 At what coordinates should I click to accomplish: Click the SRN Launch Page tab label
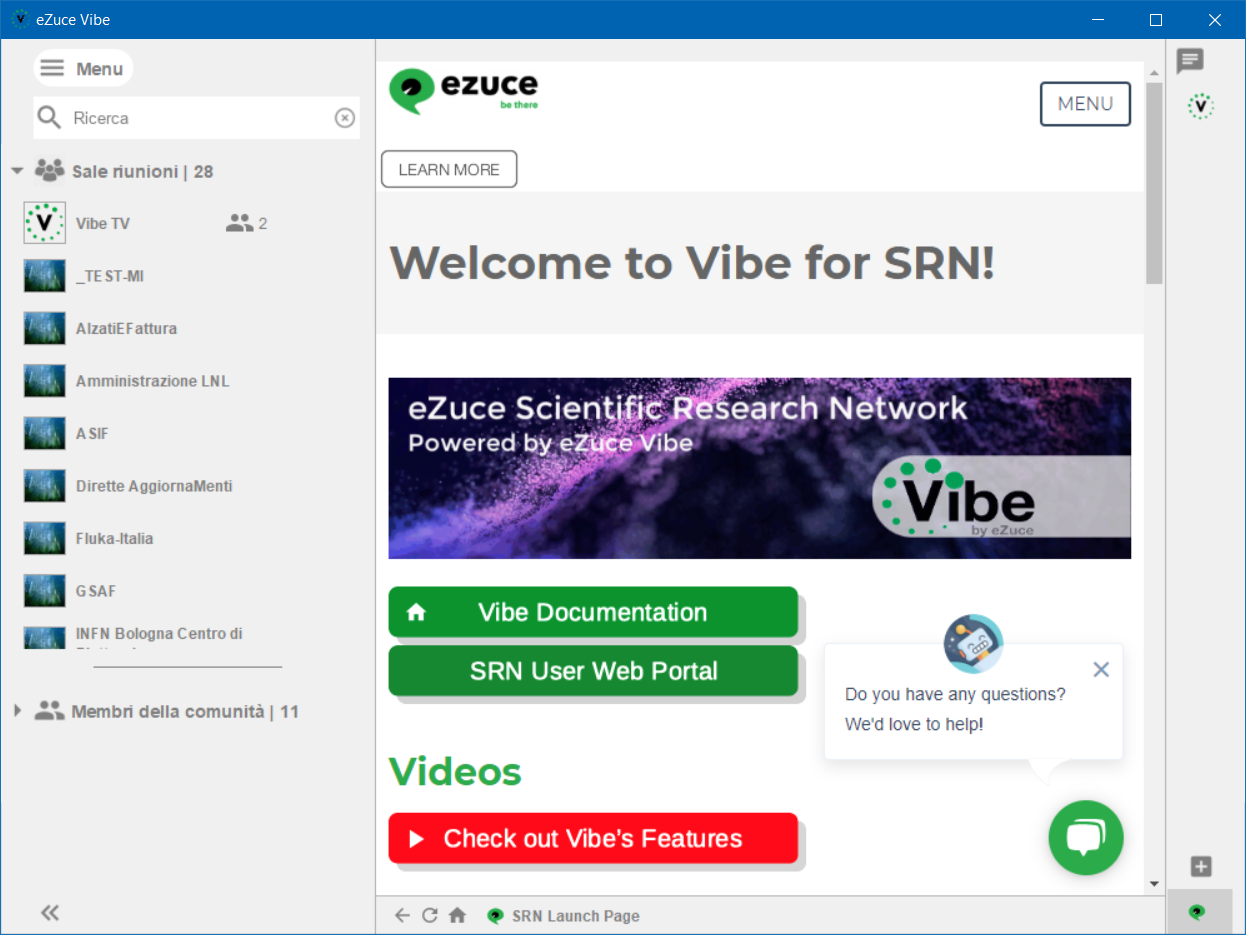tap(575, 916)
